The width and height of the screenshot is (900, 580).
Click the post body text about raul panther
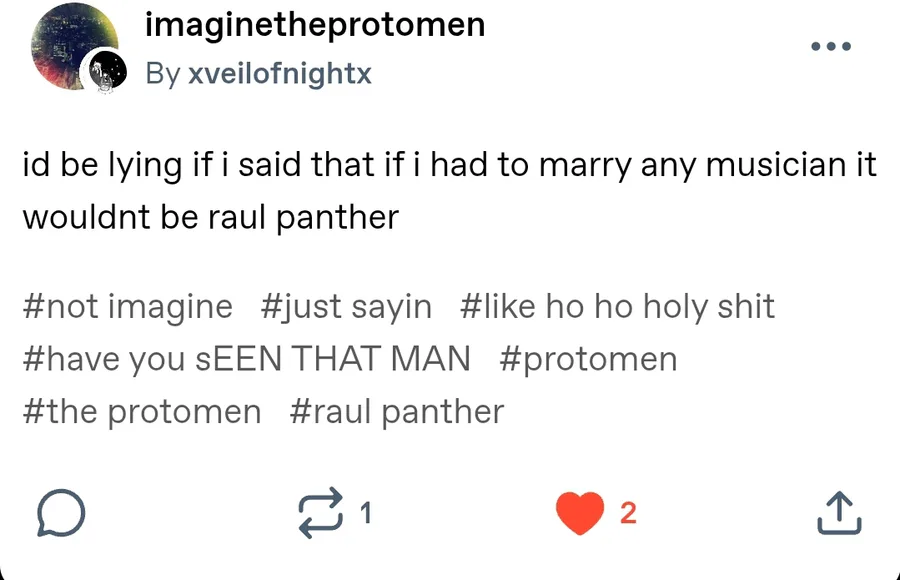coord(449,190)
